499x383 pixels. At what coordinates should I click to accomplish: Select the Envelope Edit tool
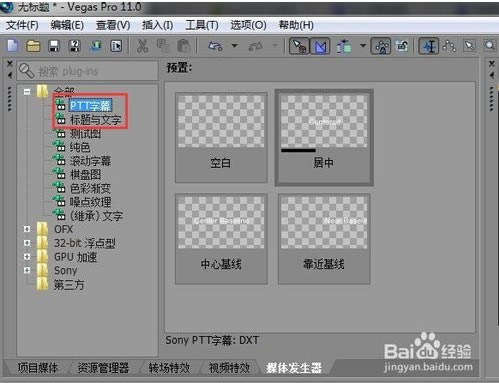point(449,46)
